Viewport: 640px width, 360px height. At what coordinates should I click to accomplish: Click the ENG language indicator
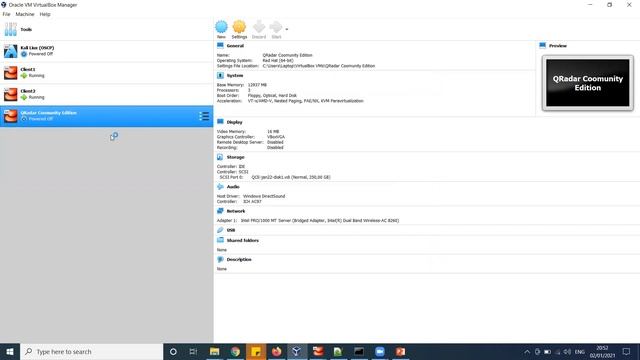[580, 352]
